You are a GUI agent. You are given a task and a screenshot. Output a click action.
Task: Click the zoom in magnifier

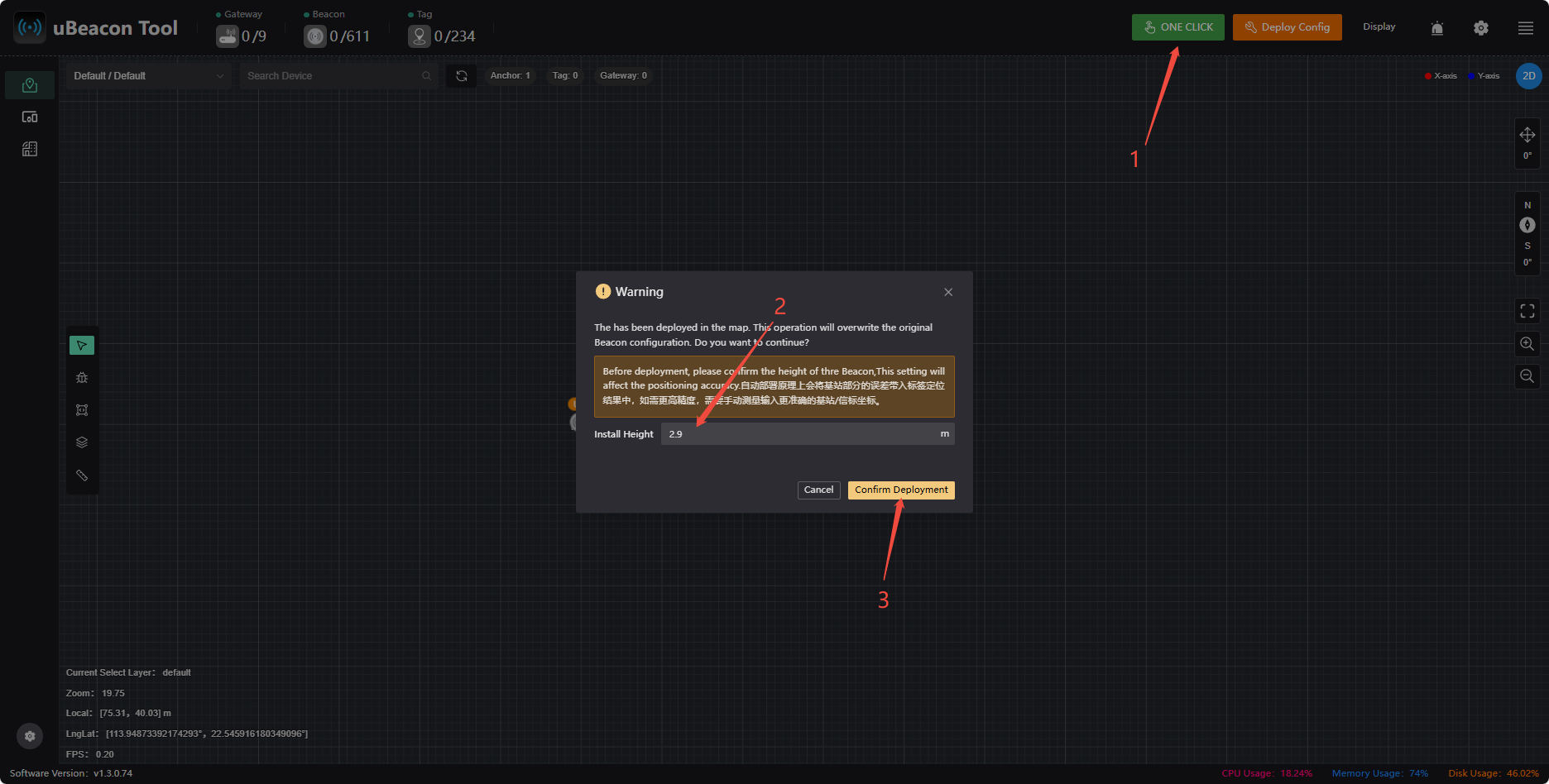point(1527,344)
